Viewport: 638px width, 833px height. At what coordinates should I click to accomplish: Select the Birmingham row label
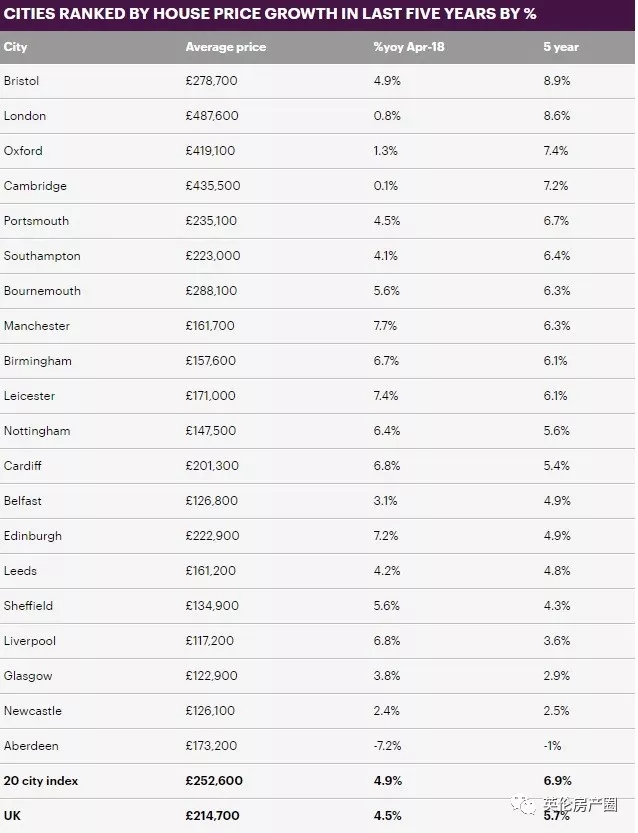(38, 361)
